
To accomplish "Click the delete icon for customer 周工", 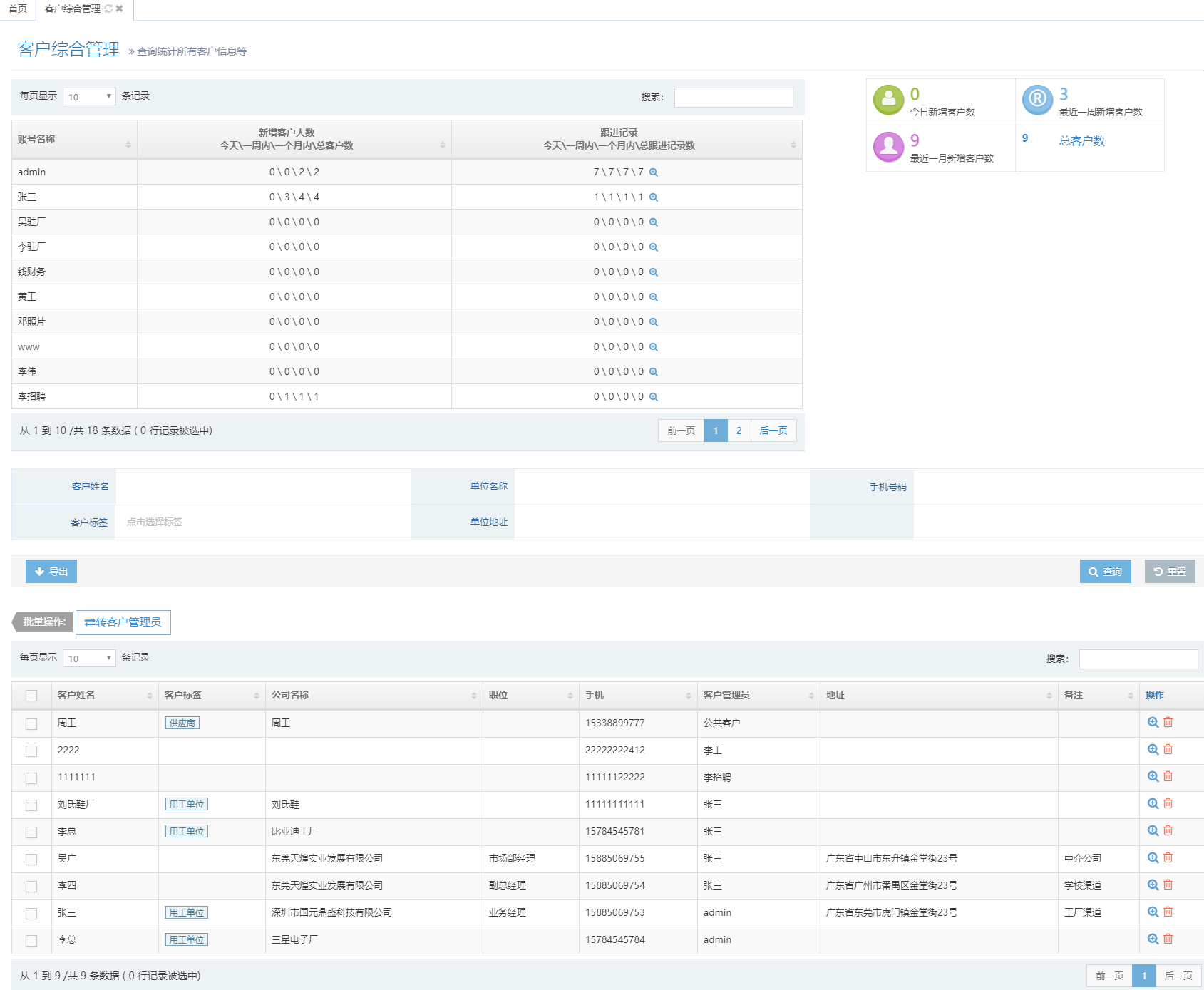I will pos(1168,722).
